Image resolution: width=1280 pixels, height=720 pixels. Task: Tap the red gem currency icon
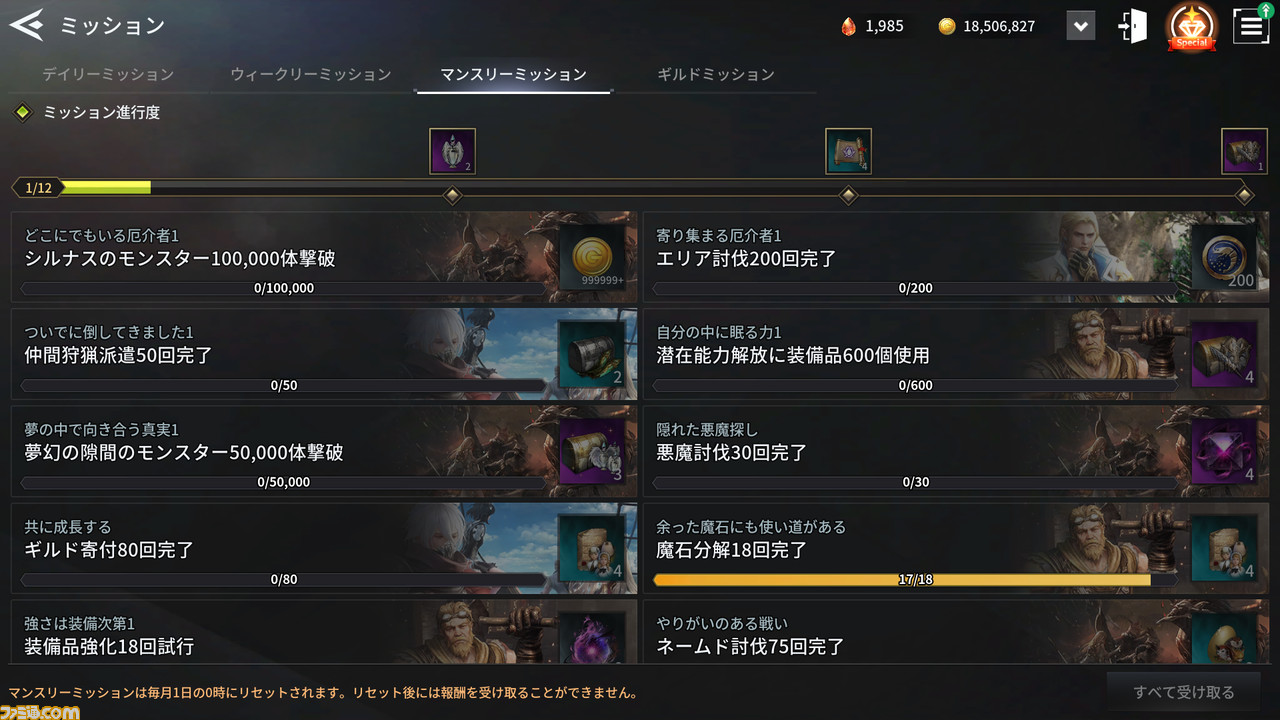pyautogui.click(x=848, y=27)
